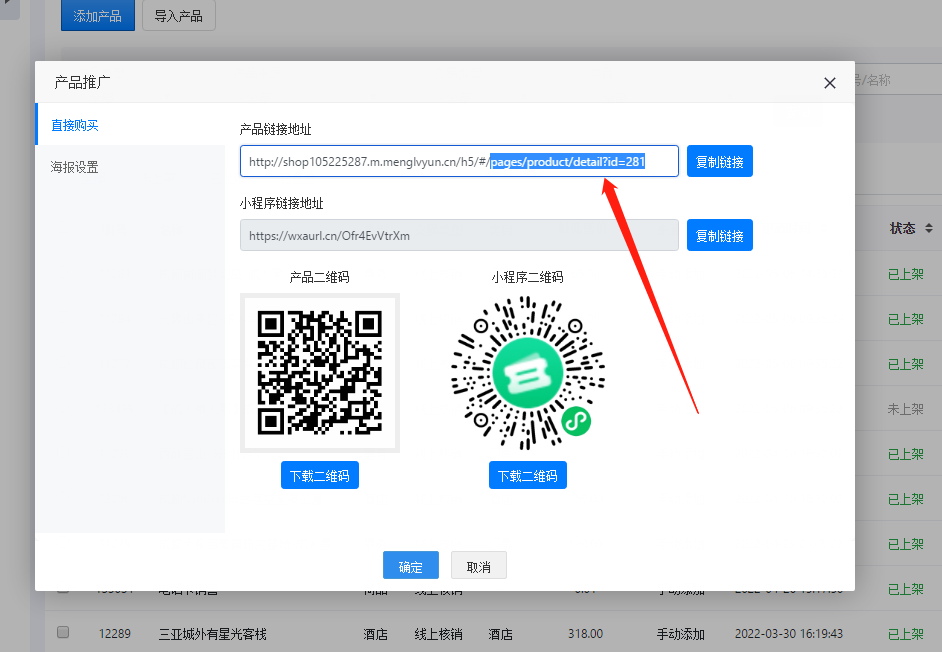
Task: Click 添加产品 in the background page
Action: tap(98, 16)
